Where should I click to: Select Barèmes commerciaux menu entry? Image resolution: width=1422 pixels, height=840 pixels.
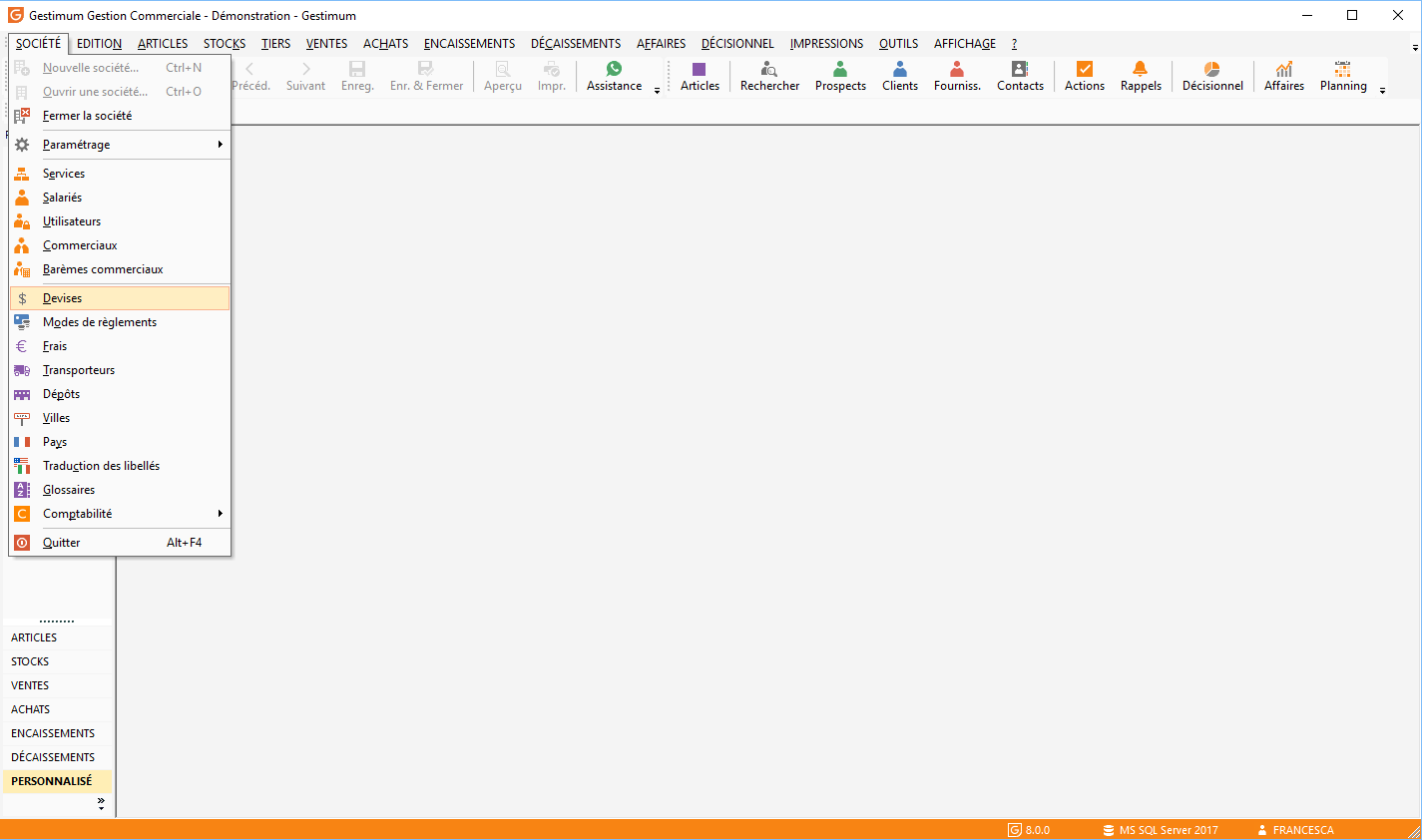tap(120, 269)
